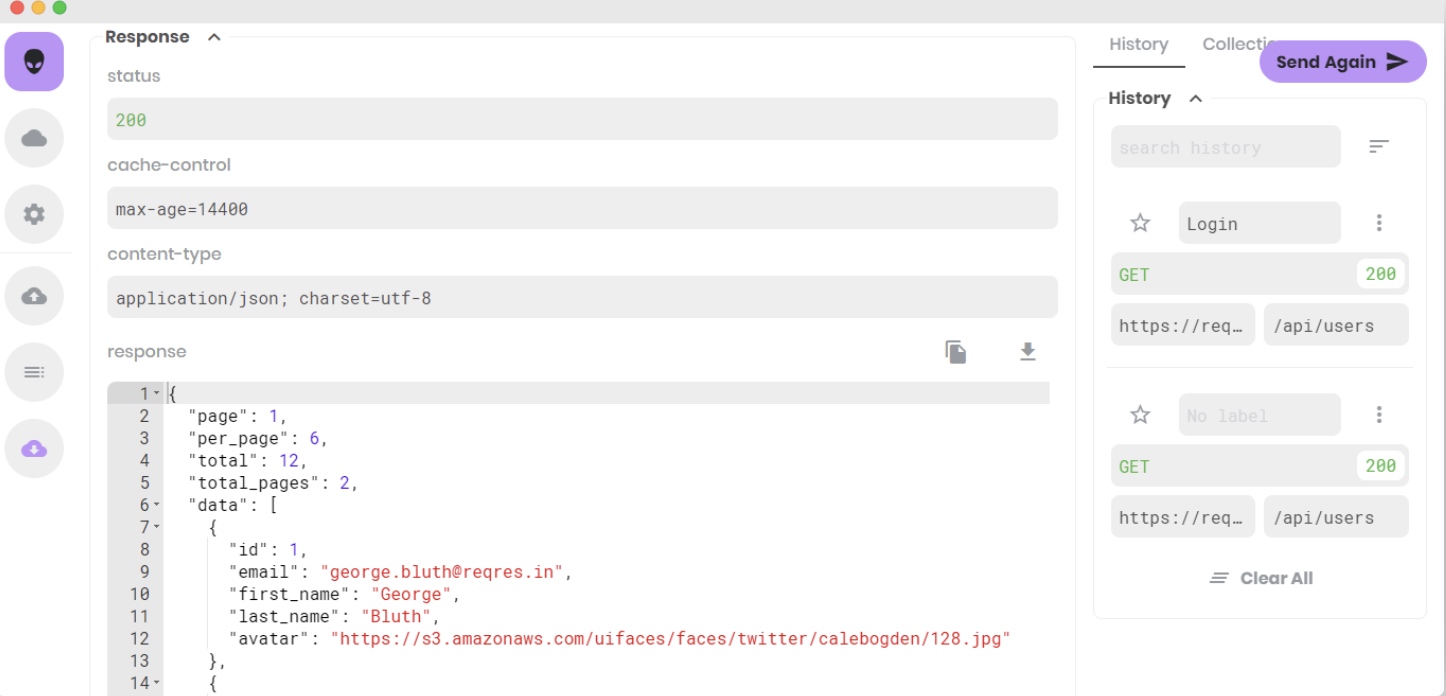Download the response body
This screenshot has height=696, width=1446.
1027,352
